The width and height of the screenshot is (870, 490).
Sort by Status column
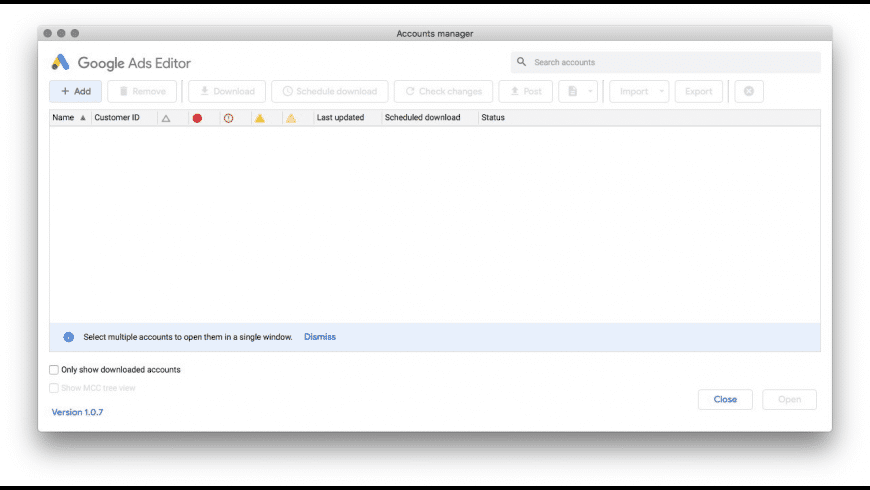[x=493, y=118]
